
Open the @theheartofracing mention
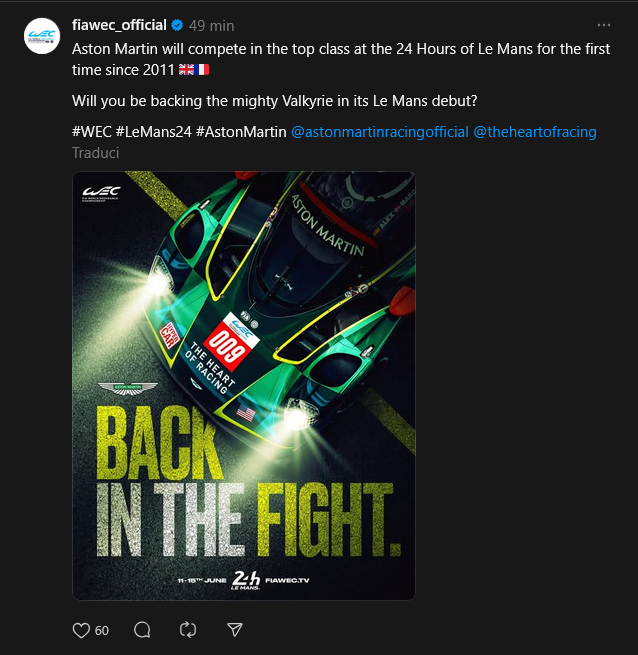tap(535, 132)
